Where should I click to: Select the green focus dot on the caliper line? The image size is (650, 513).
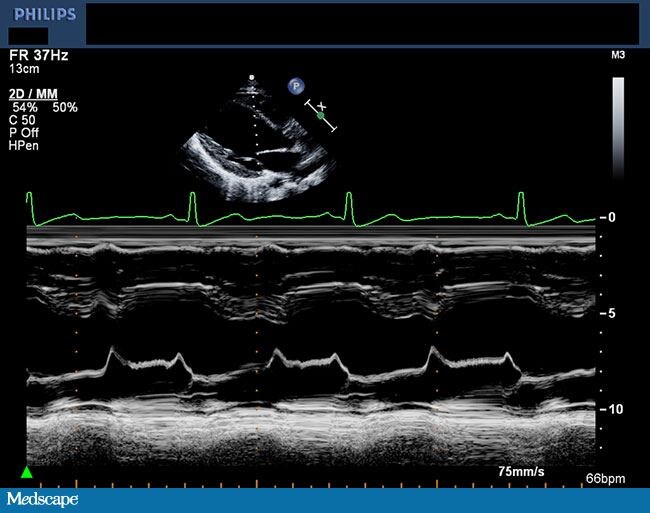click(x=320, y=116)
